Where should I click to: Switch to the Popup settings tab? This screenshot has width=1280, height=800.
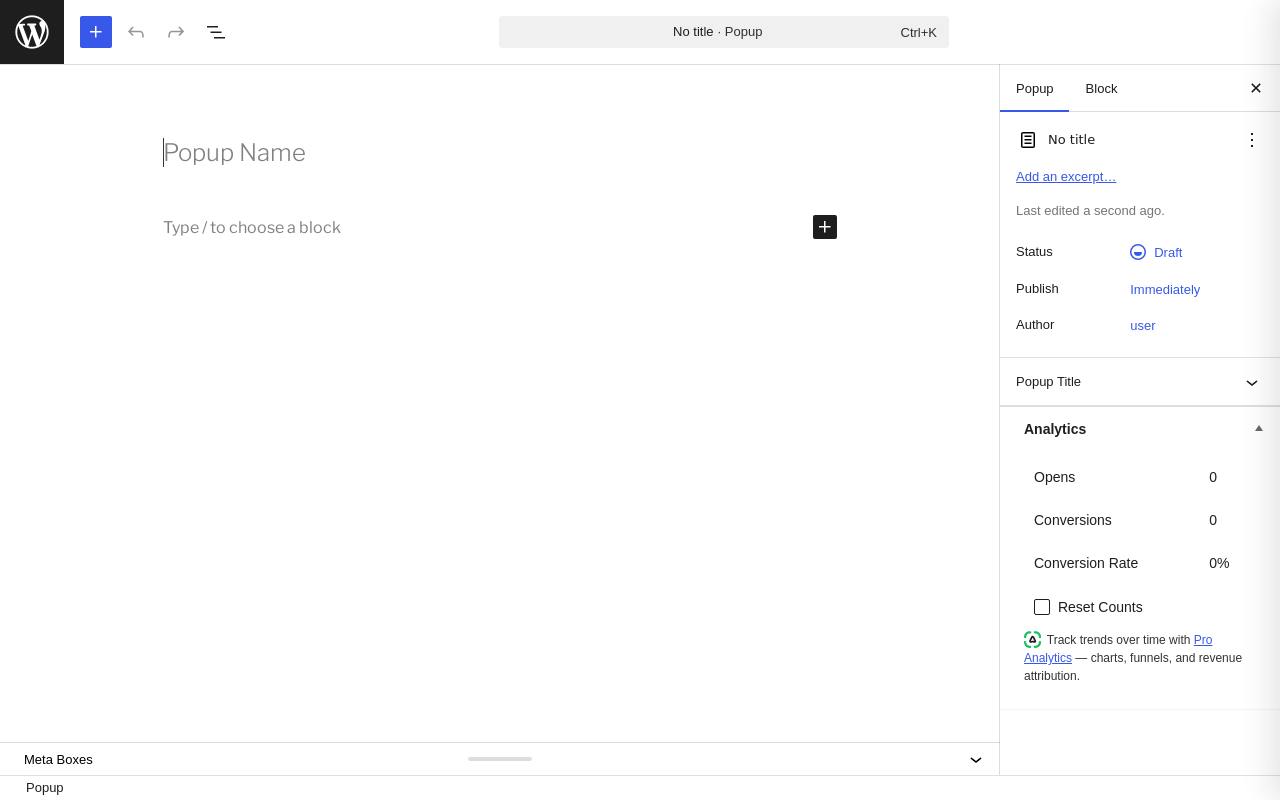(1035, 88)
